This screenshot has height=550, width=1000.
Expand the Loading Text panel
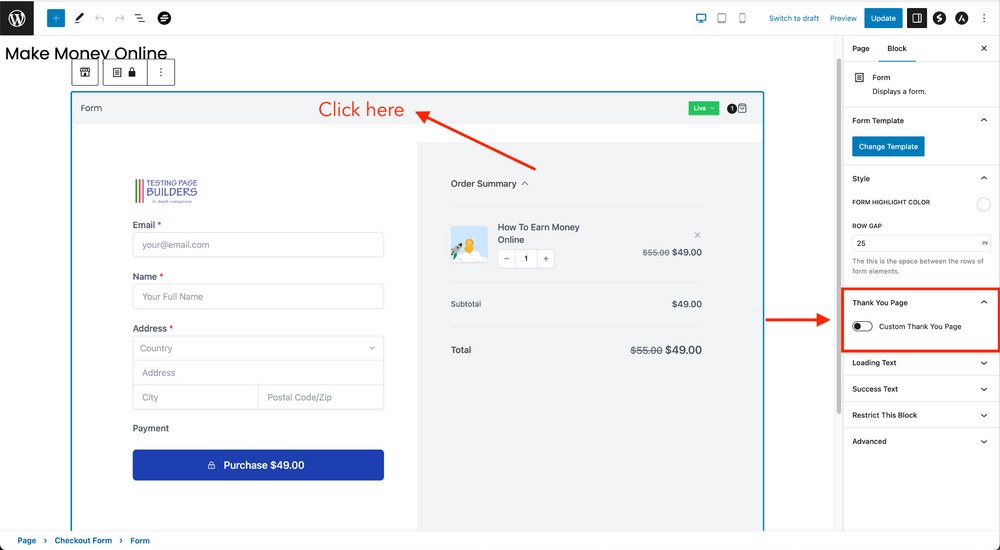(x=920, y=363)
